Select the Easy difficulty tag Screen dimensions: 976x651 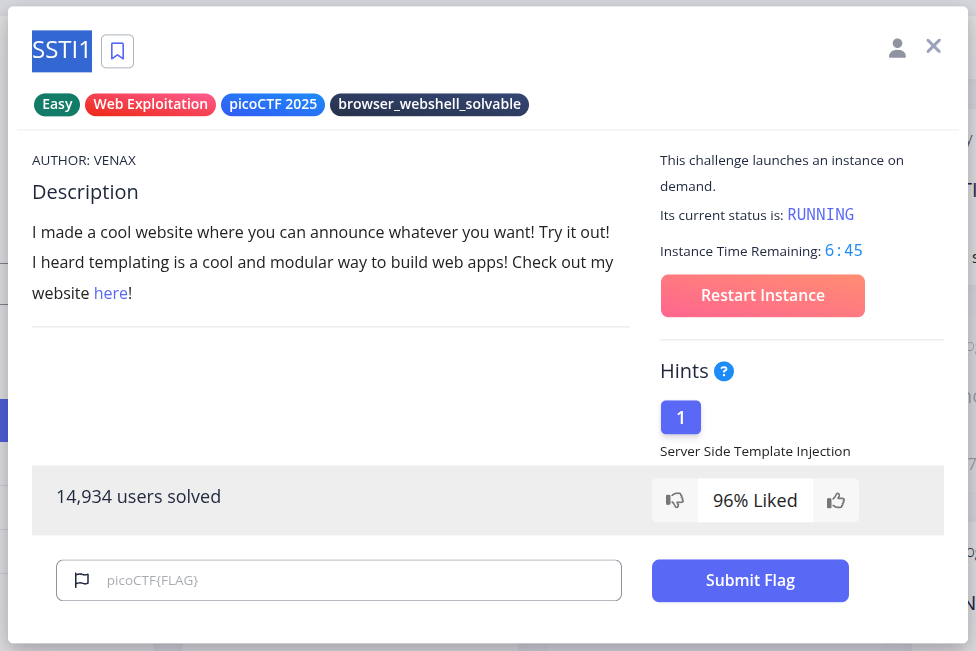coord(57,104)
